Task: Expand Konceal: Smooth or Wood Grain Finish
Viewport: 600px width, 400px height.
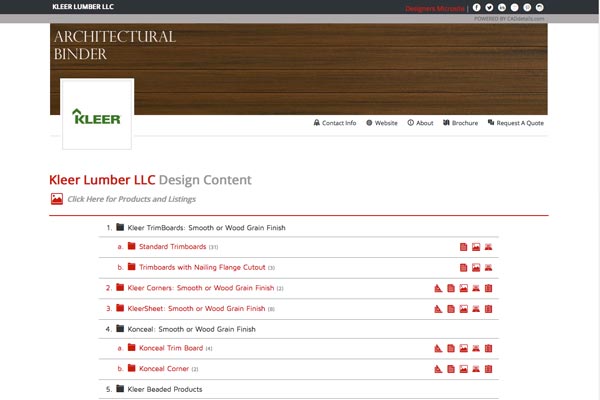Action: click(120, 329)
